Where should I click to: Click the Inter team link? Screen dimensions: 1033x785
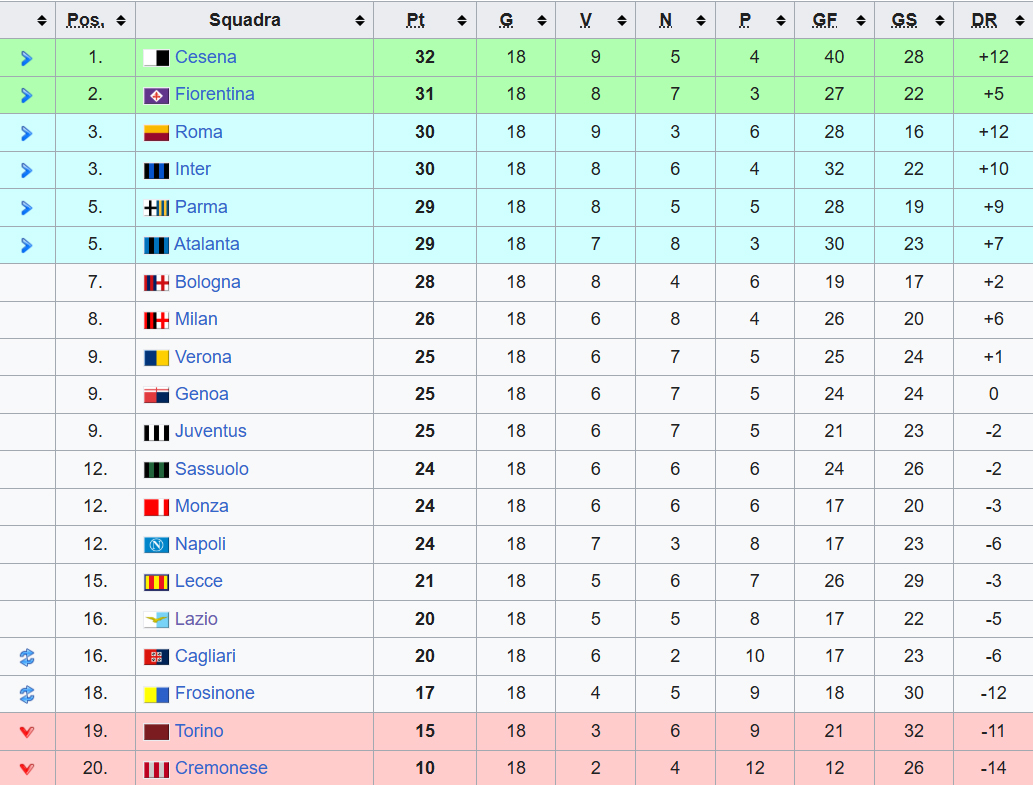(192, 169)
